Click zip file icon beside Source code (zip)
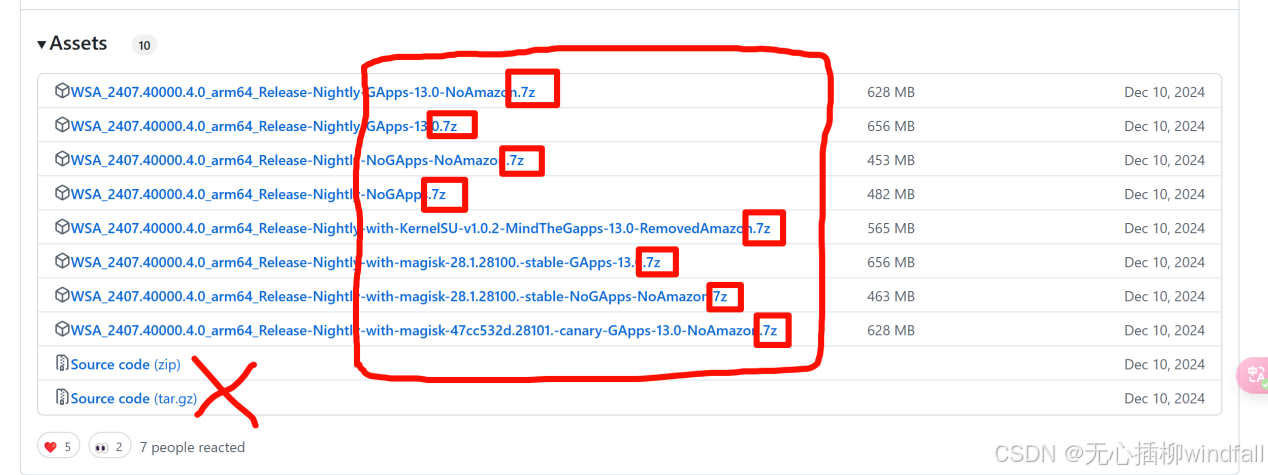Image resolution: width=1268 pixels, height=475 pixels. click(62, 364)
